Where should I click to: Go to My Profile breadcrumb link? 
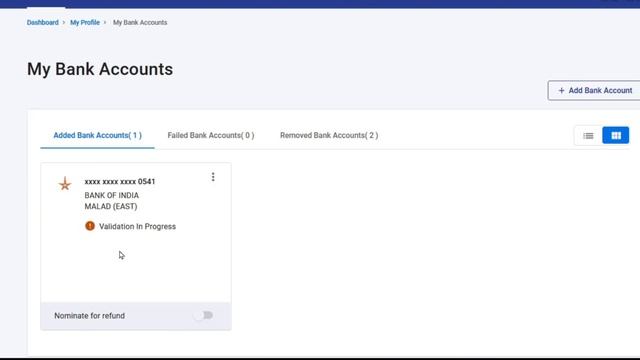coord(85,22)
